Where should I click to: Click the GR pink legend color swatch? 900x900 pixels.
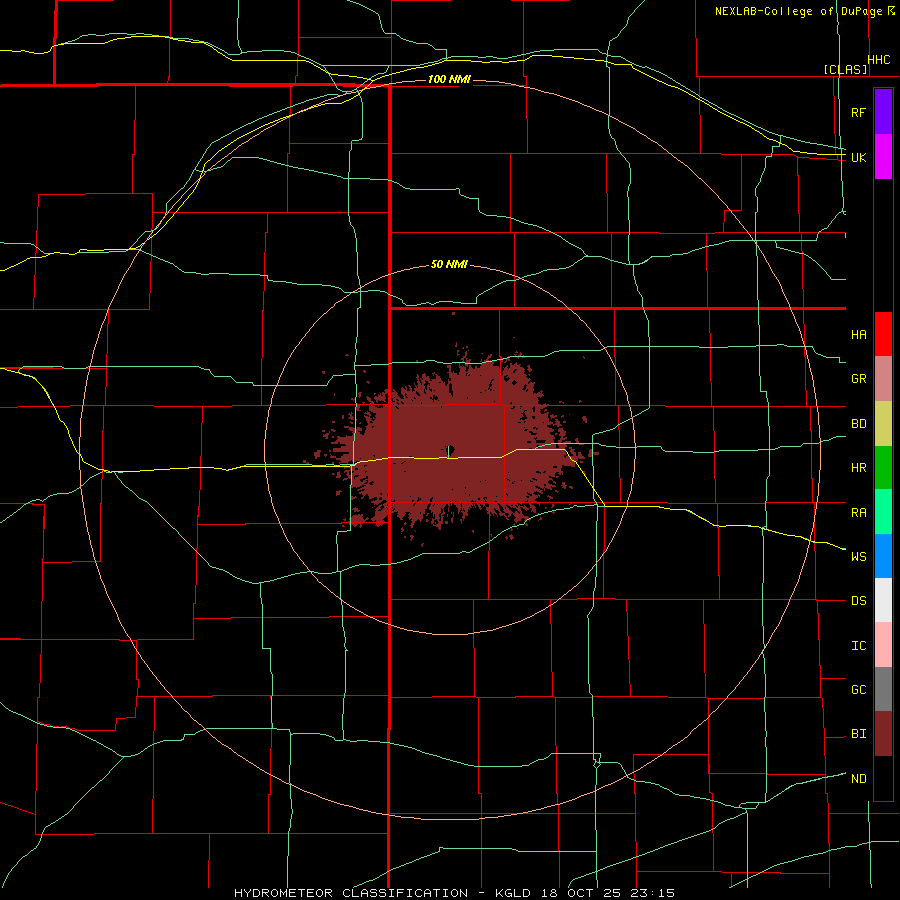(x=883, y=379)
